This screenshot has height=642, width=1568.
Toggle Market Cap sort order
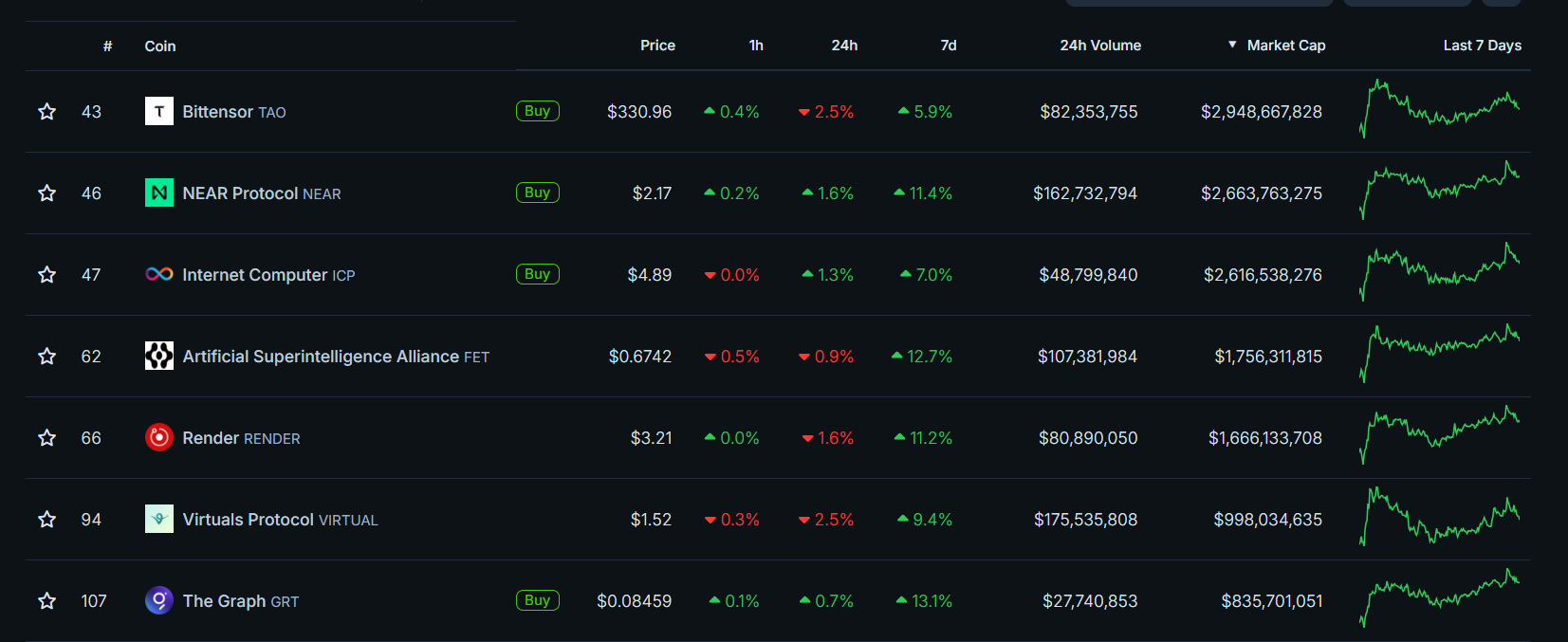click(x=1277, y=46)
